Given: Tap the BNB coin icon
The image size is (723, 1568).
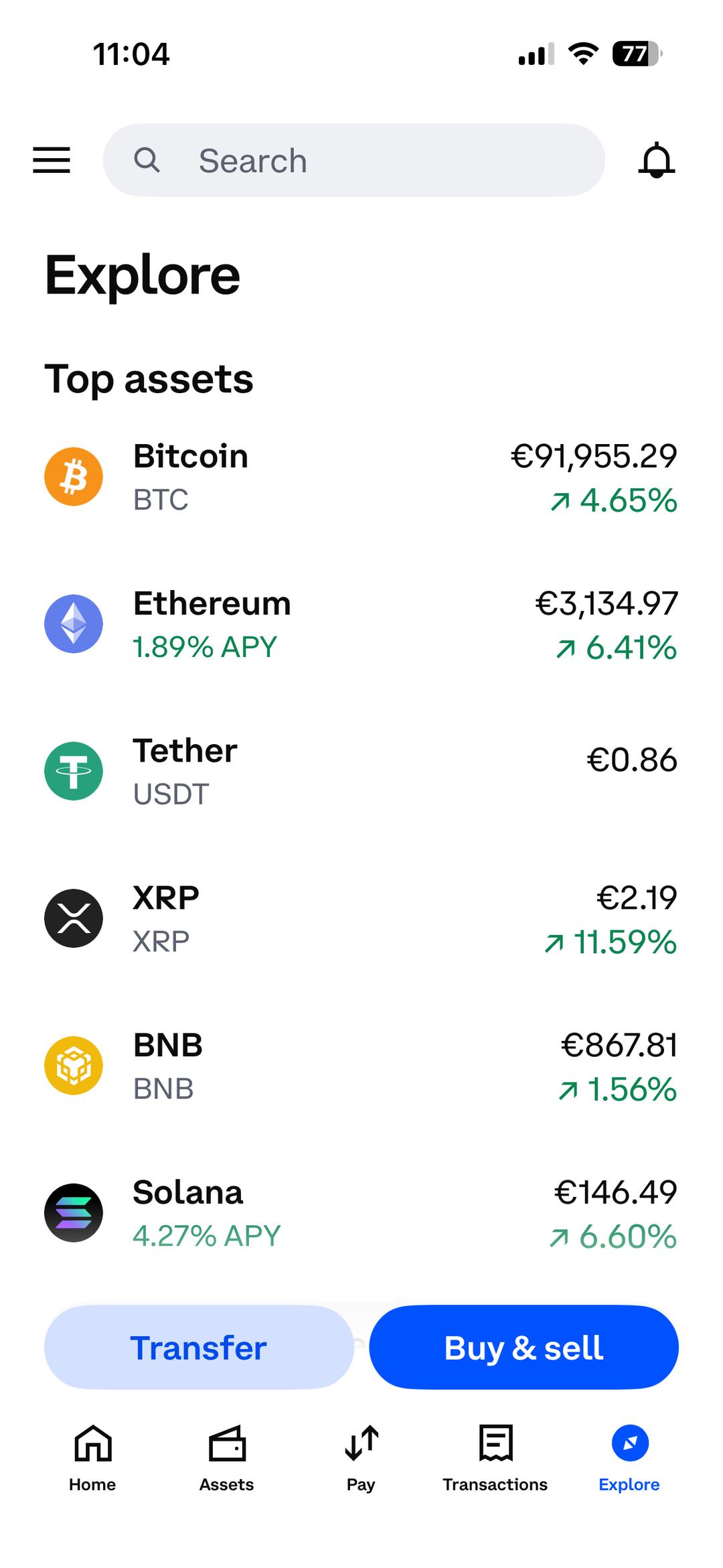Looking at the screenshot, I should click(x=74, y=1066).
